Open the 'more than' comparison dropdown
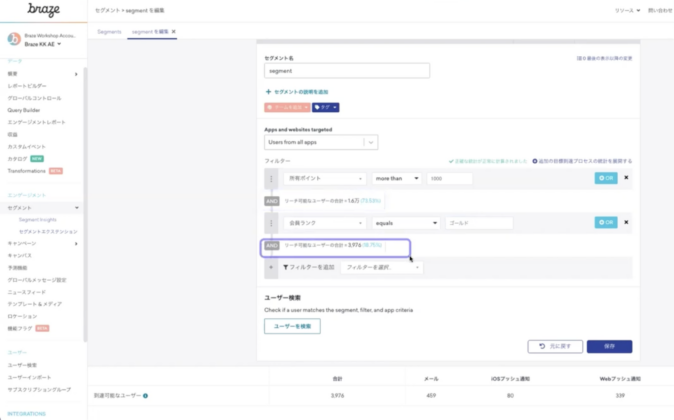This screenshot has width=674, height=420. coord(393,178)
